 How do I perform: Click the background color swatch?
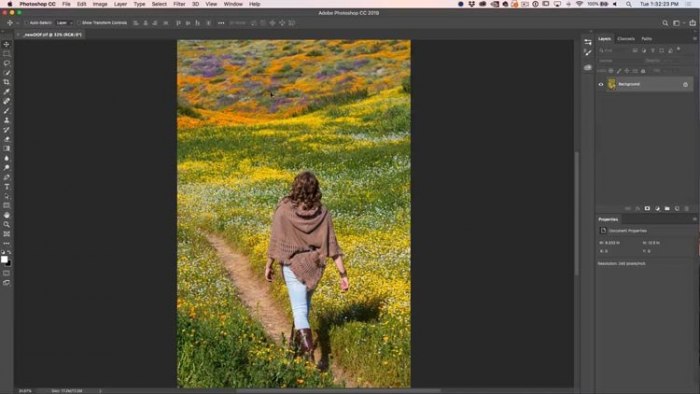(8, 263)
